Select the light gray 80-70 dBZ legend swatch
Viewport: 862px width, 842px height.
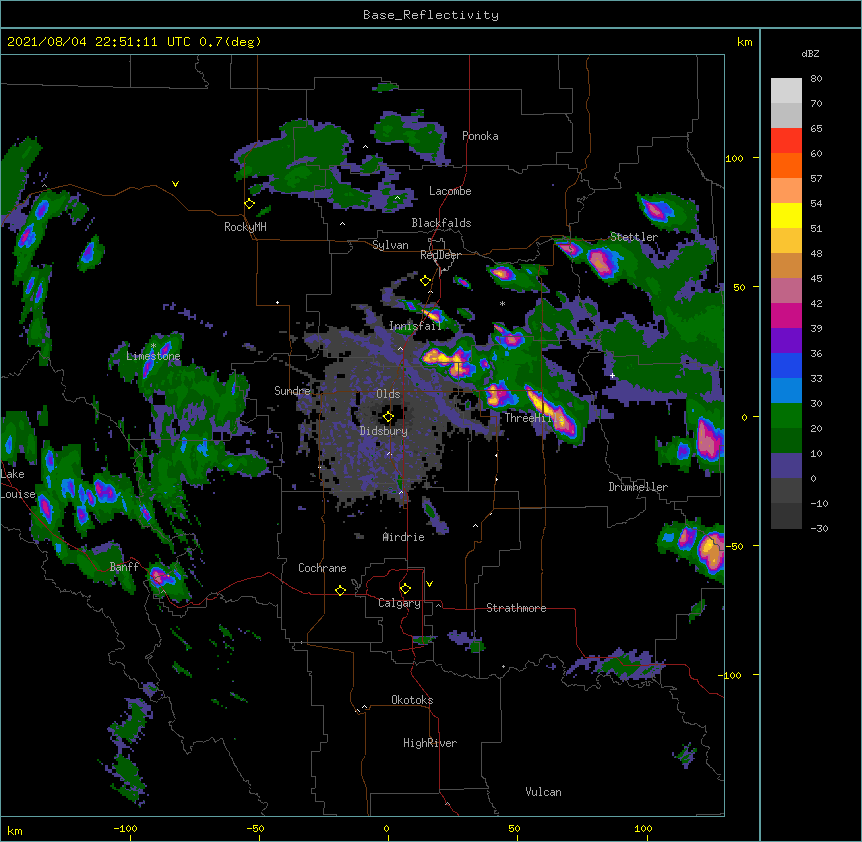click(x=786, y=90)
